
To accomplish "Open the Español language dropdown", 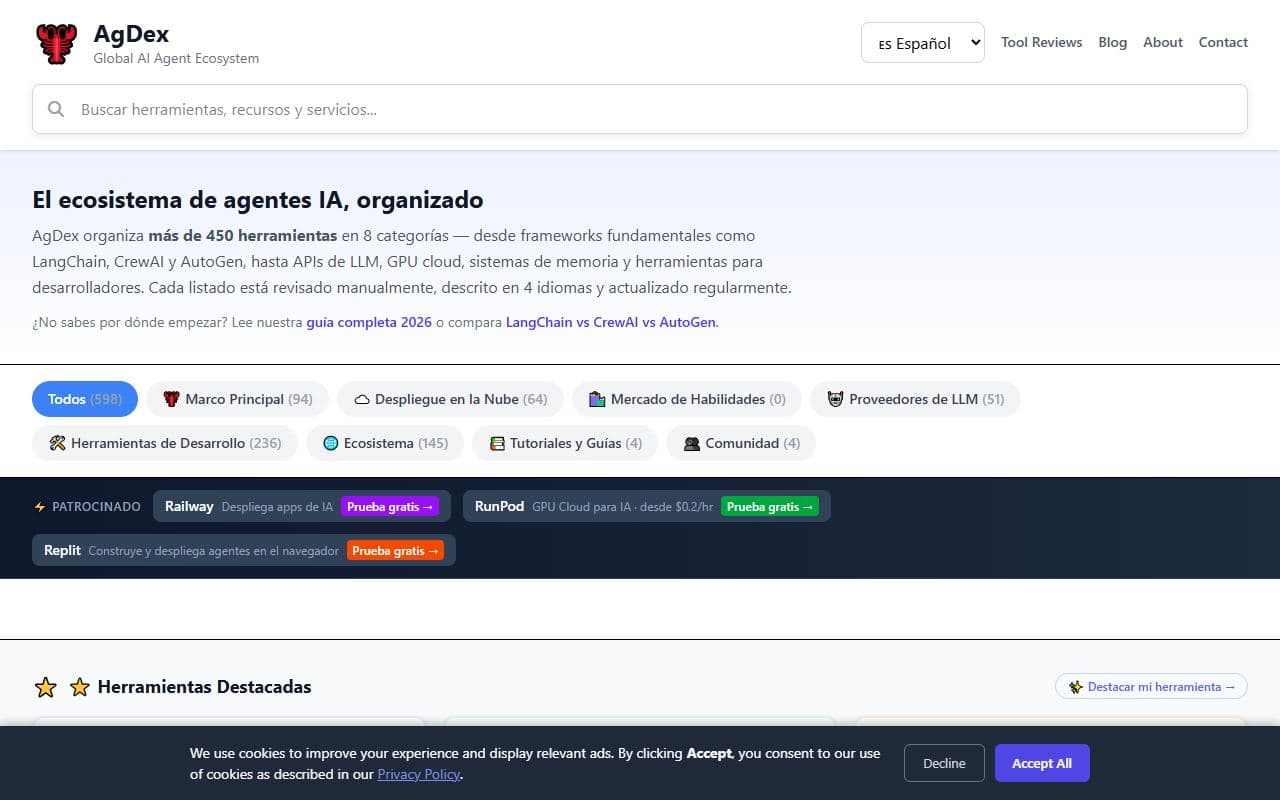I will 922,43.
